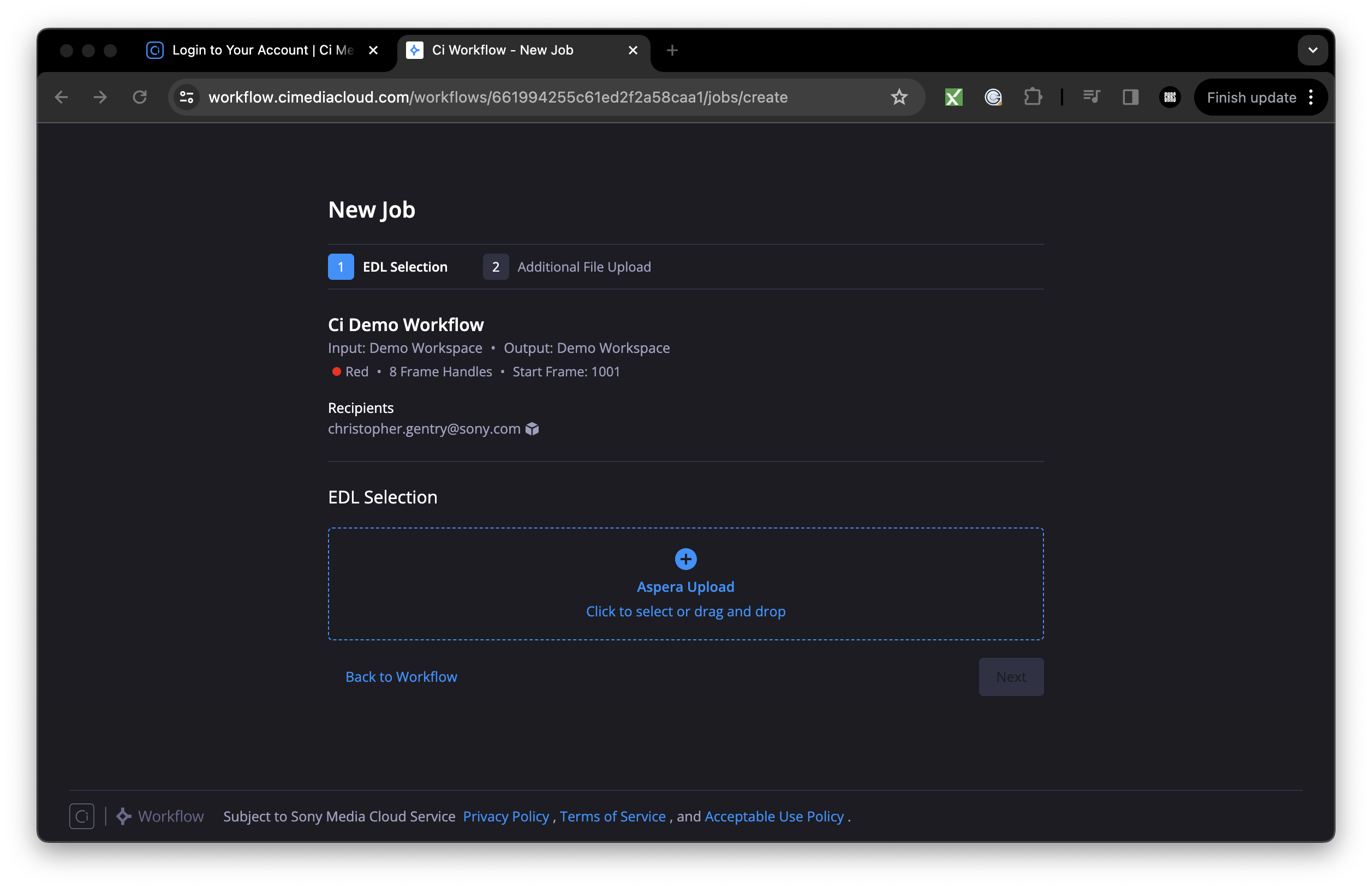Reload the page
This screenshot has height=888, width=1372.
(x=140, y=97)
